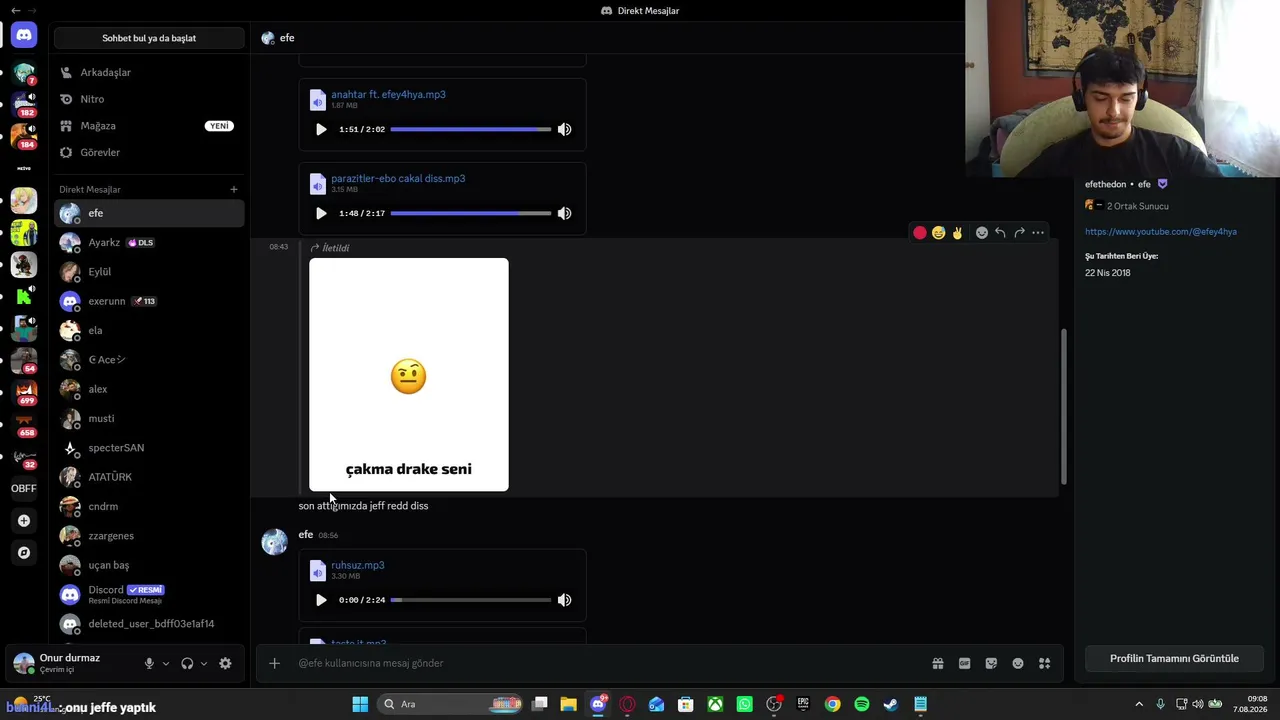The width and height of the screenshot is (1280, 720).
Task: React with the victory hand emoji
Action: 957,233
